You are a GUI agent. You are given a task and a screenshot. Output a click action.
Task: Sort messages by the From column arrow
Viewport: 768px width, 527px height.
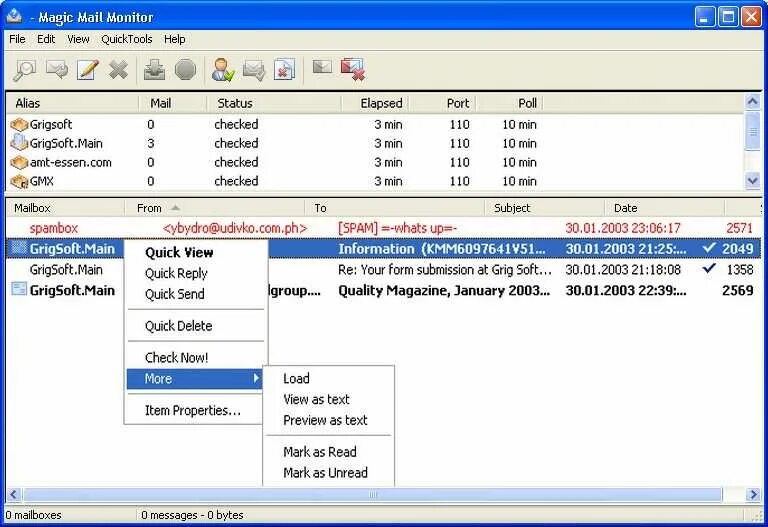175,208
